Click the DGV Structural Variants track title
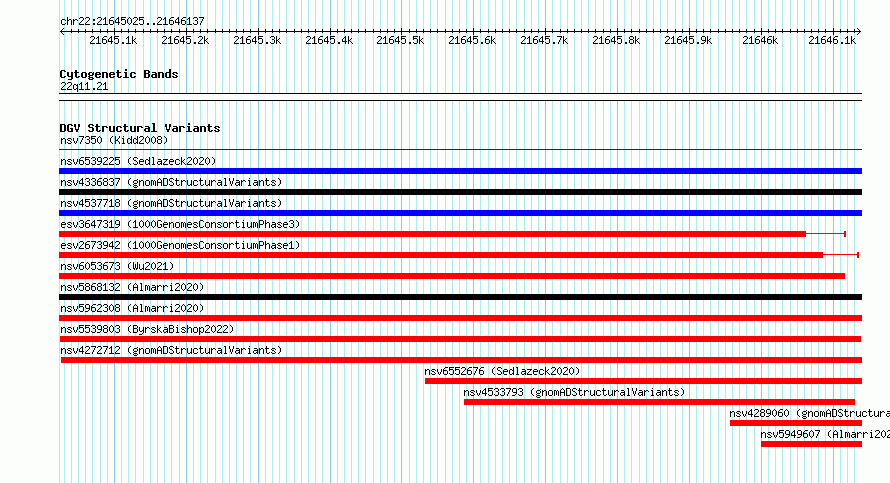This screenshot has width=890, height=483. click(x=140, y=128)
